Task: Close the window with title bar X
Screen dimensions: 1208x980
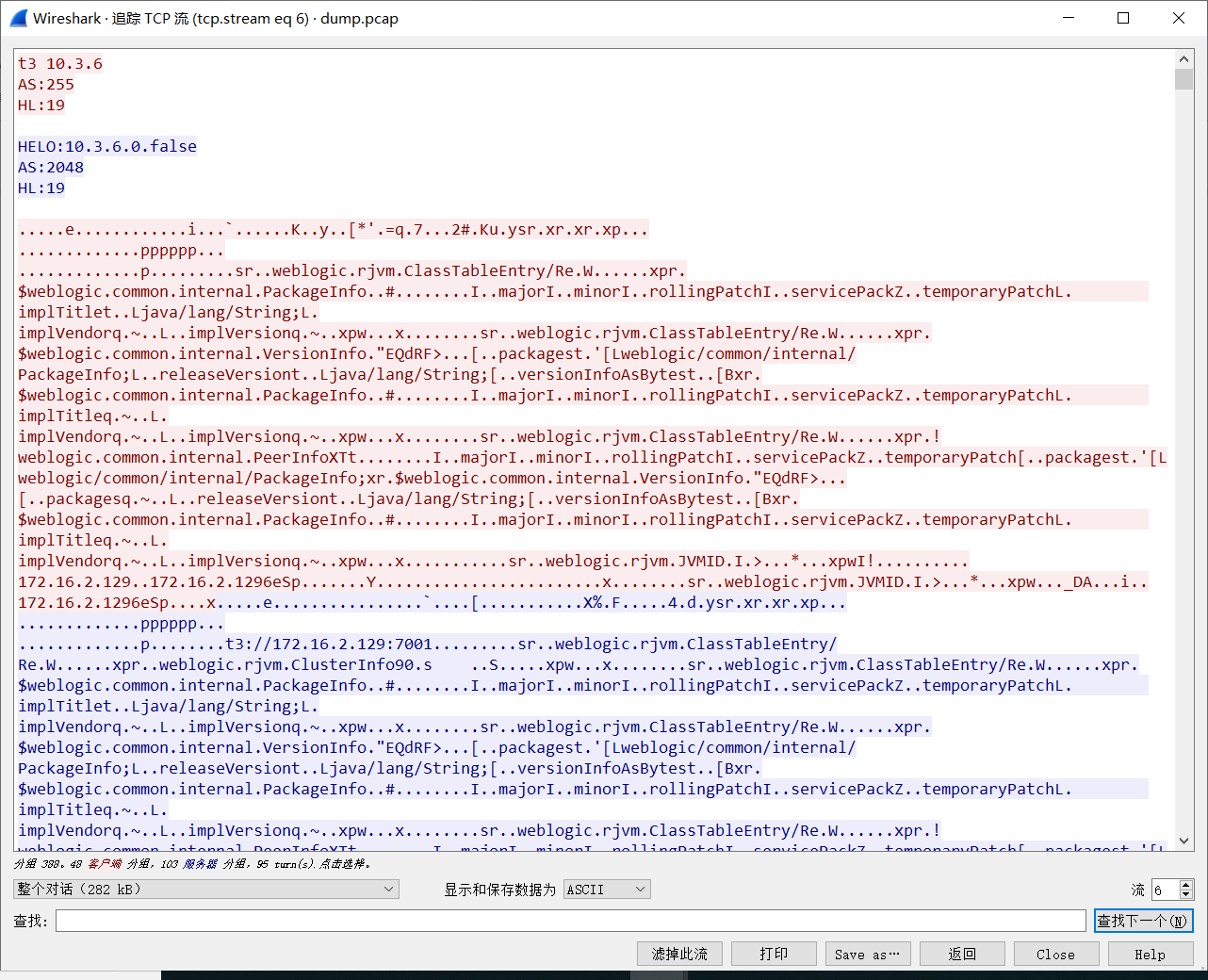Action: 1179,18
